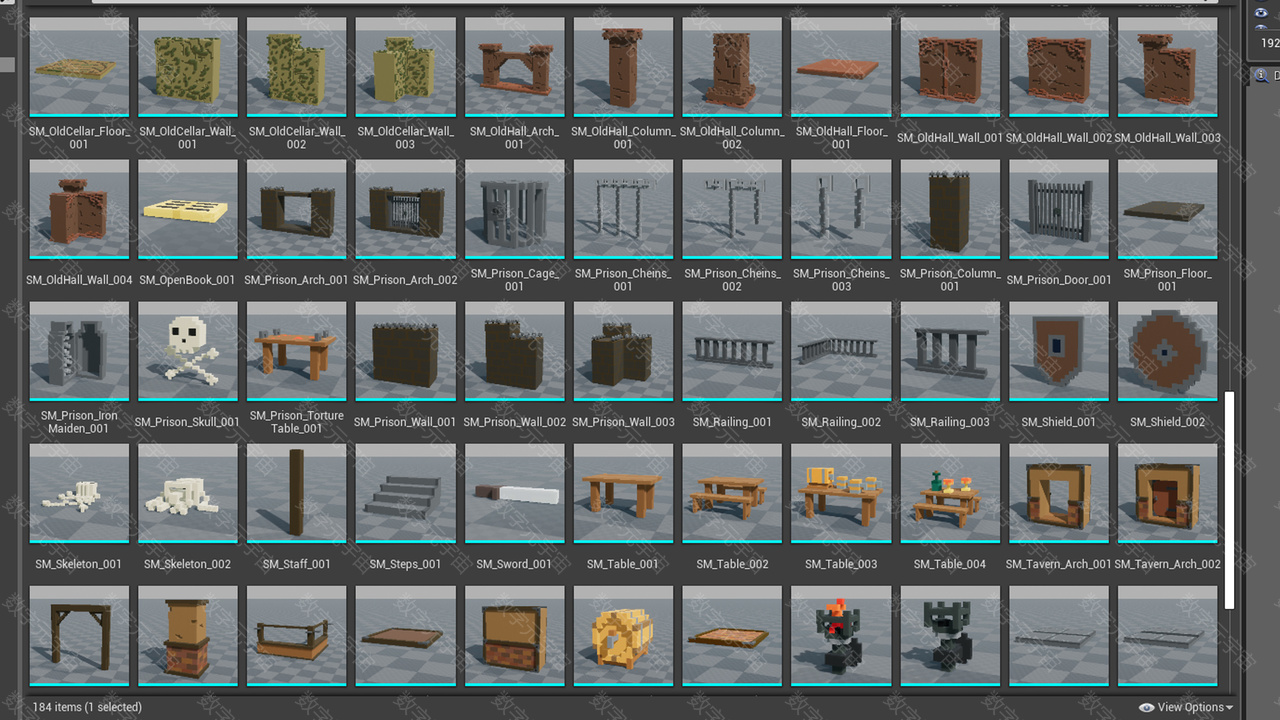Screen dimensions: 1280x720
Task: Select the dark gargoyle statue without flame
Action: (x=950, y=635)
